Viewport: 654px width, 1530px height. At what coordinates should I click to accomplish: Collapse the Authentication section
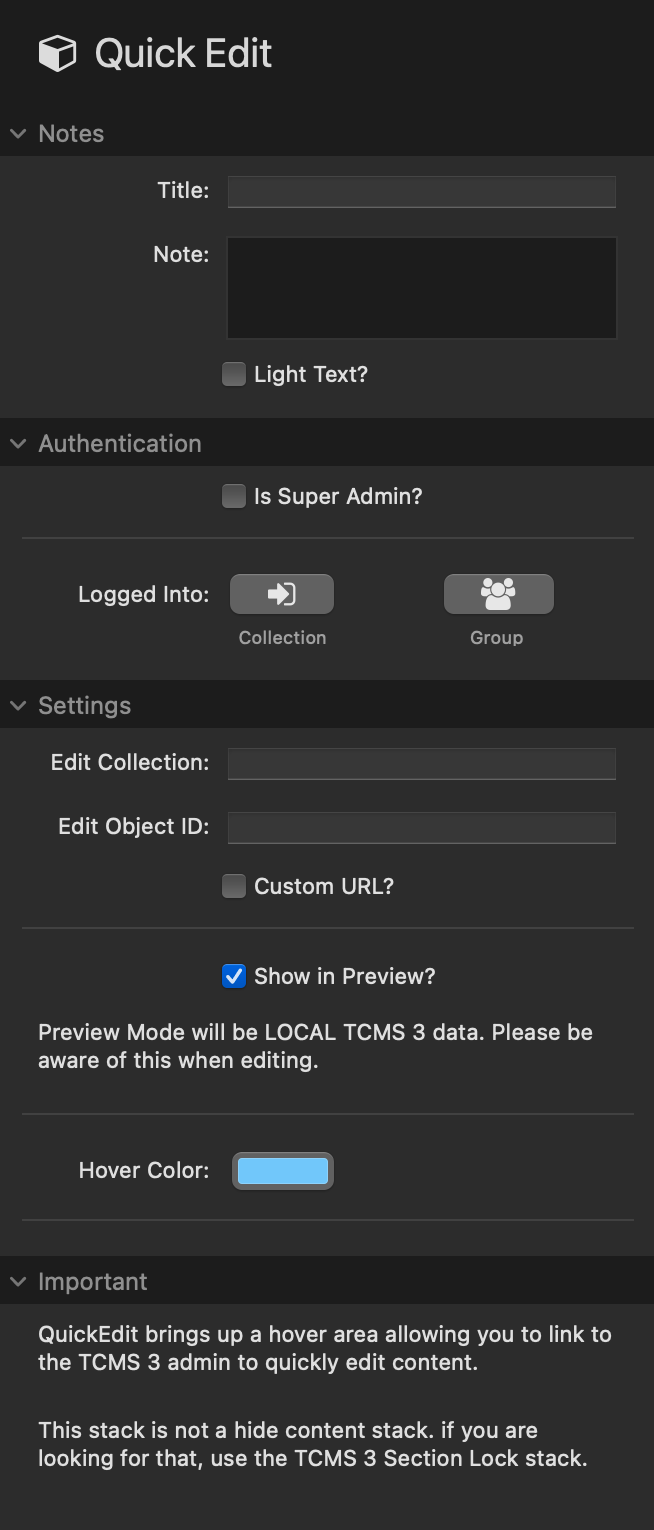point(18,444)
